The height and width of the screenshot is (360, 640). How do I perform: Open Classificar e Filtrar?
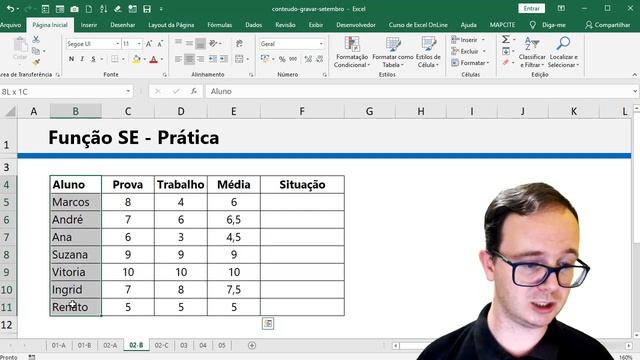coord(532,52)
